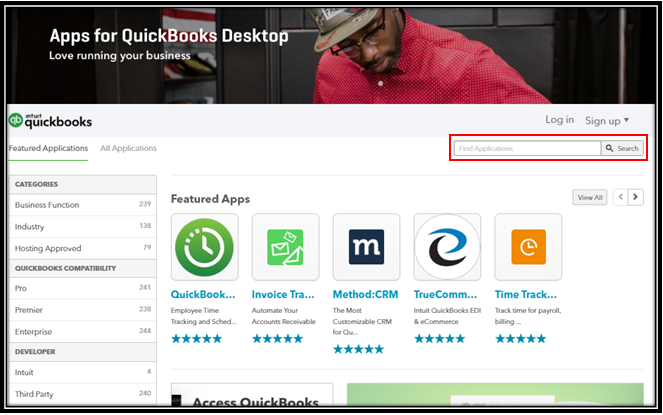663x415 pixels.
Task: Click 'The Most Customizable CRM' description
Action: click(x=362, y=322)
